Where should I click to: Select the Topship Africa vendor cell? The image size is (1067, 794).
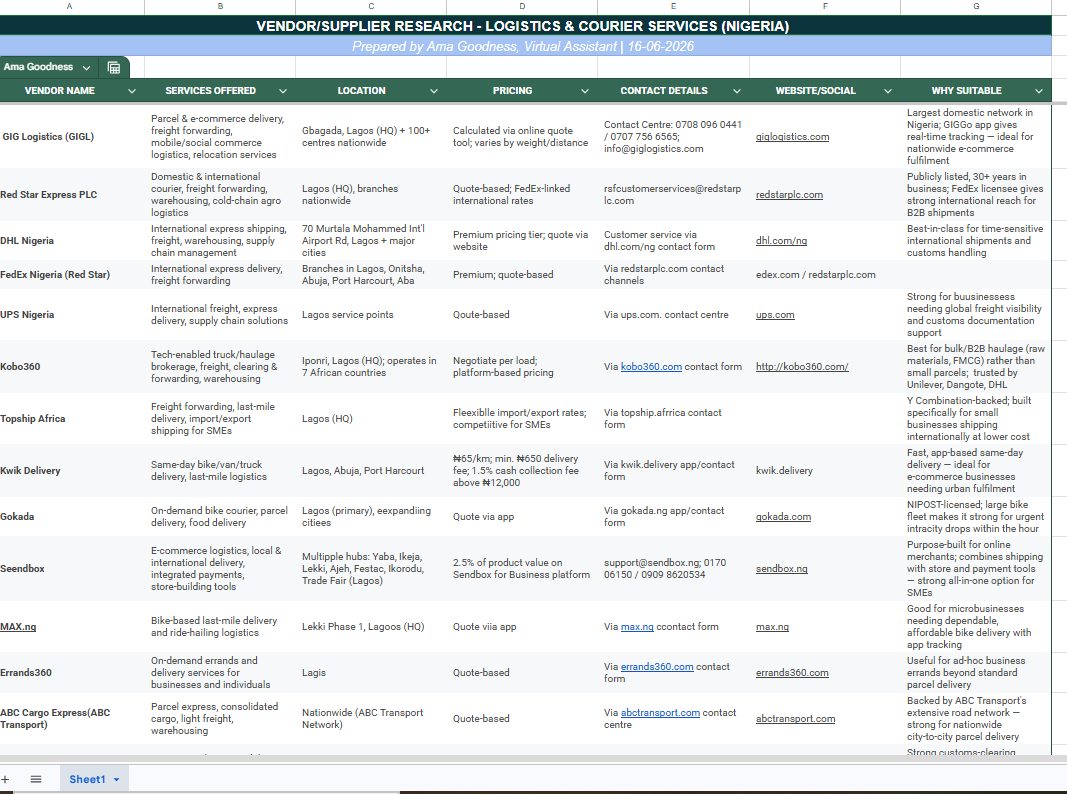click(72, 418)
